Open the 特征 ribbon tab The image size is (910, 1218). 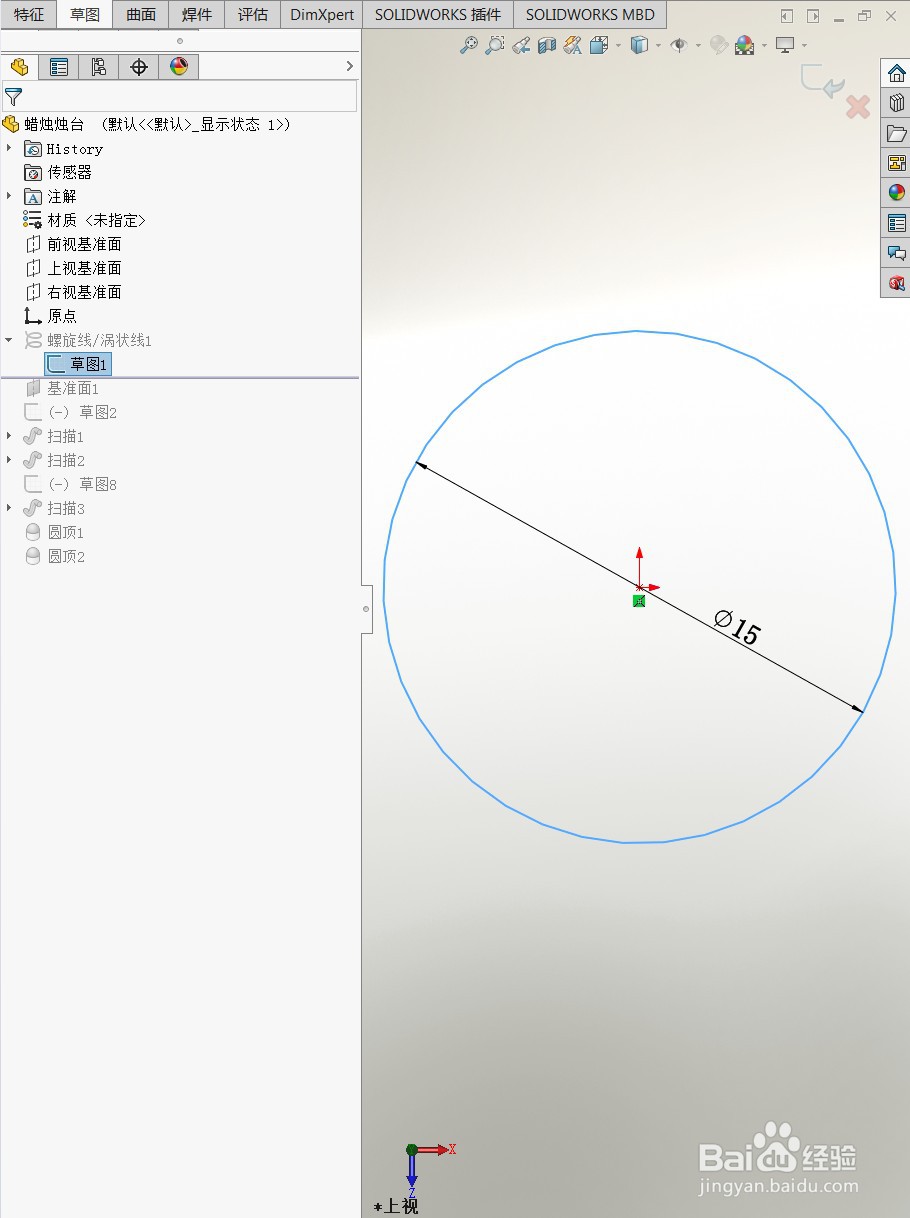[29, 15]
